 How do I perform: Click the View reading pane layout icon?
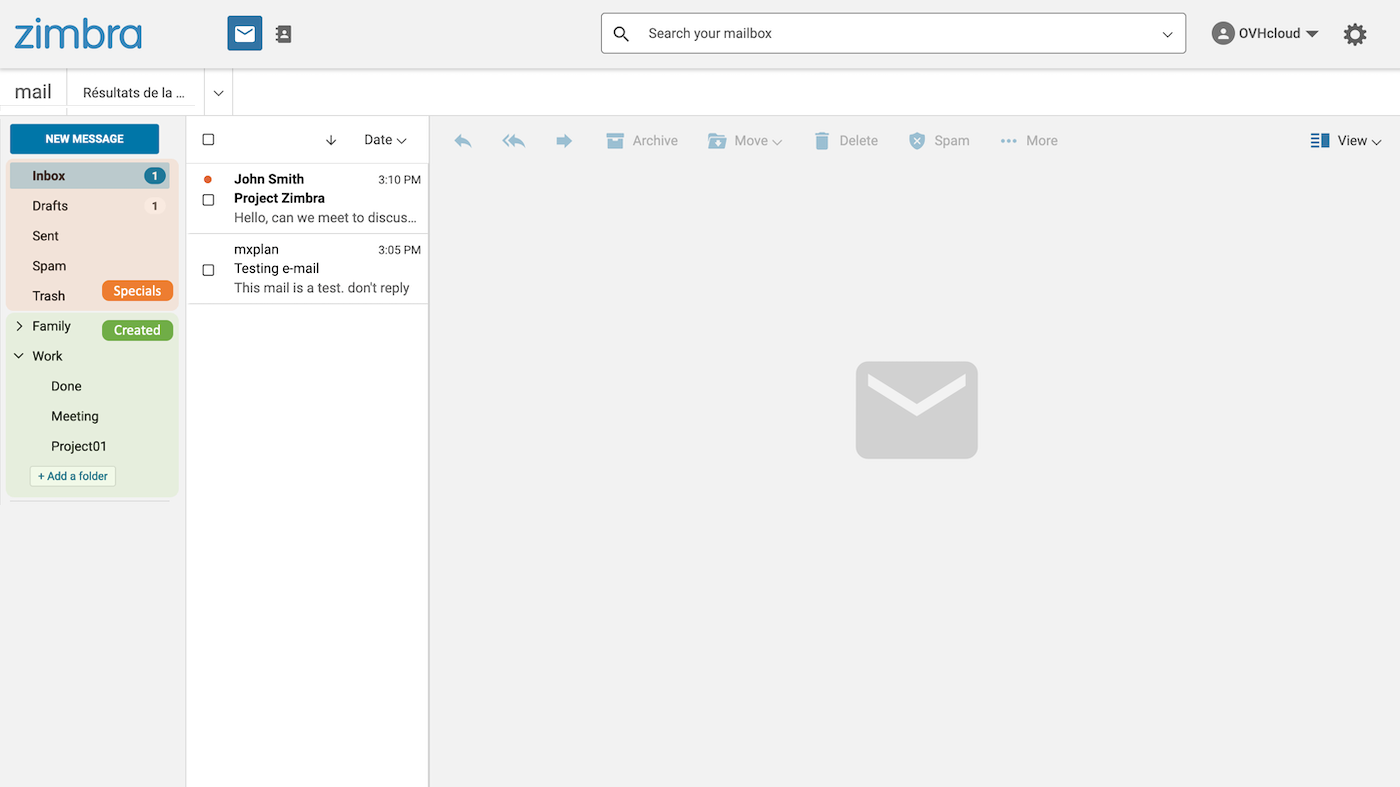point(1320,141)
